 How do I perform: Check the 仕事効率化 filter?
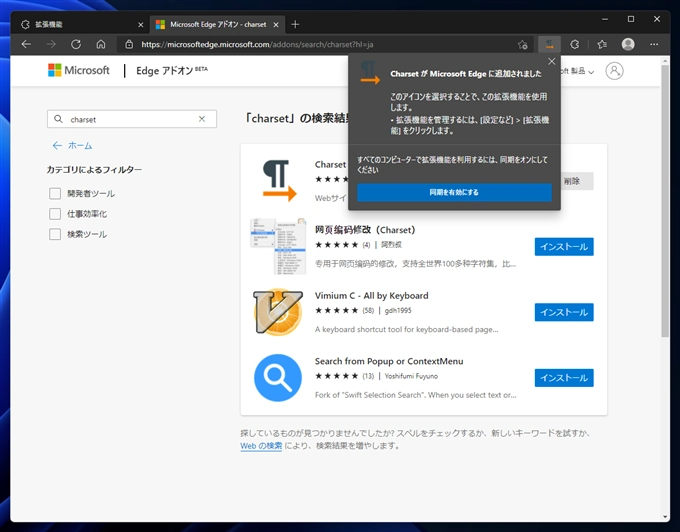(x=55, y=214)
